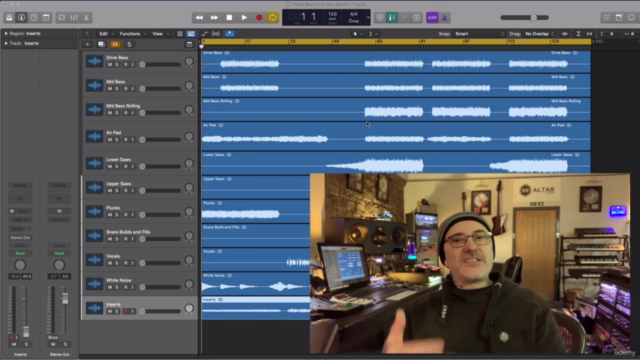
Task: Enable input monitoring on Plucks track
Action: coord(133,215)
